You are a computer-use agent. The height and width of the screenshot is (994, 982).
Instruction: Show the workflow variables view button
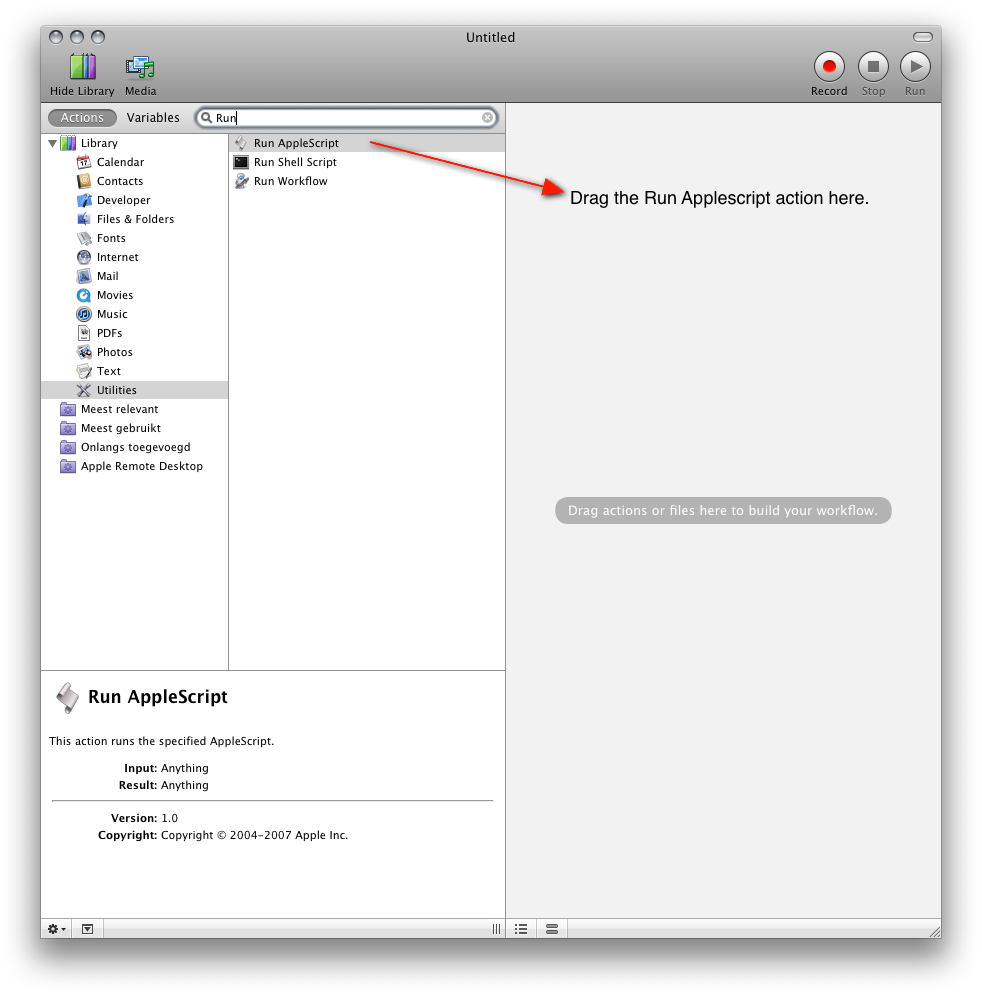point(552,929)
